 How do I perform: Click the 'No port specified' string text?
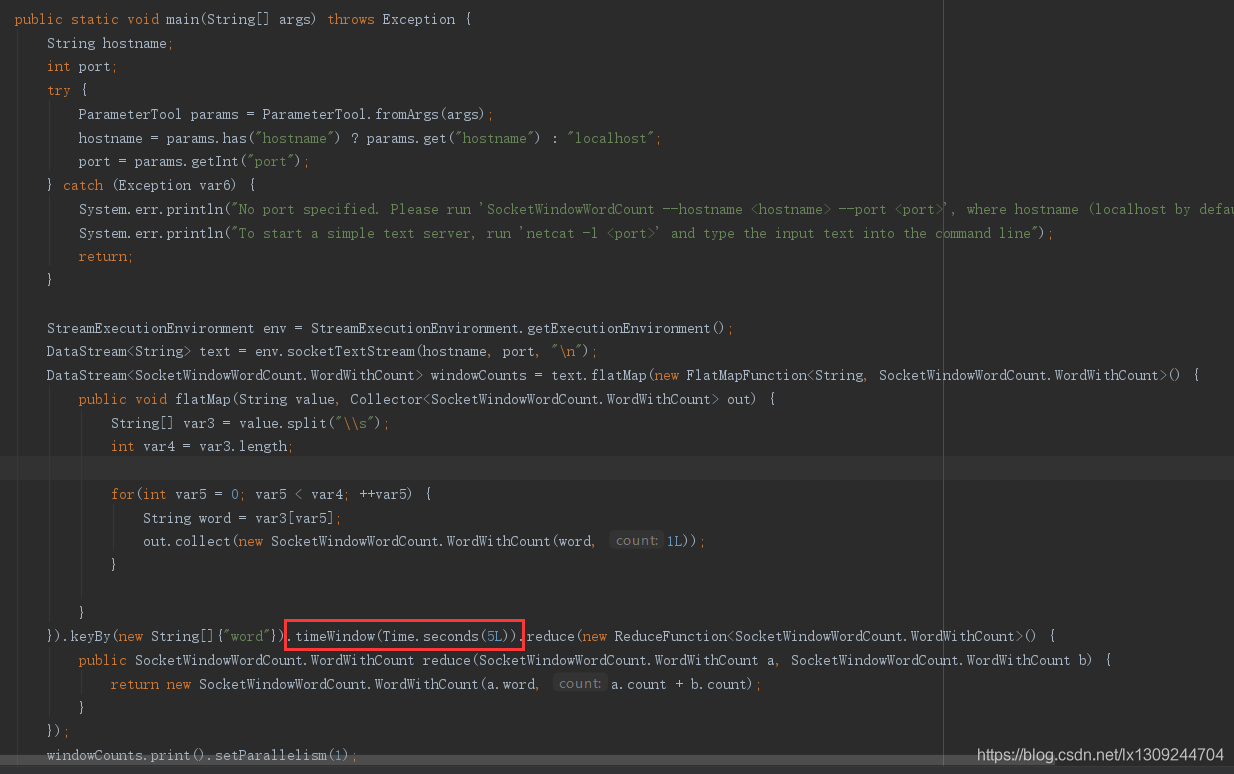click(306, 210)
